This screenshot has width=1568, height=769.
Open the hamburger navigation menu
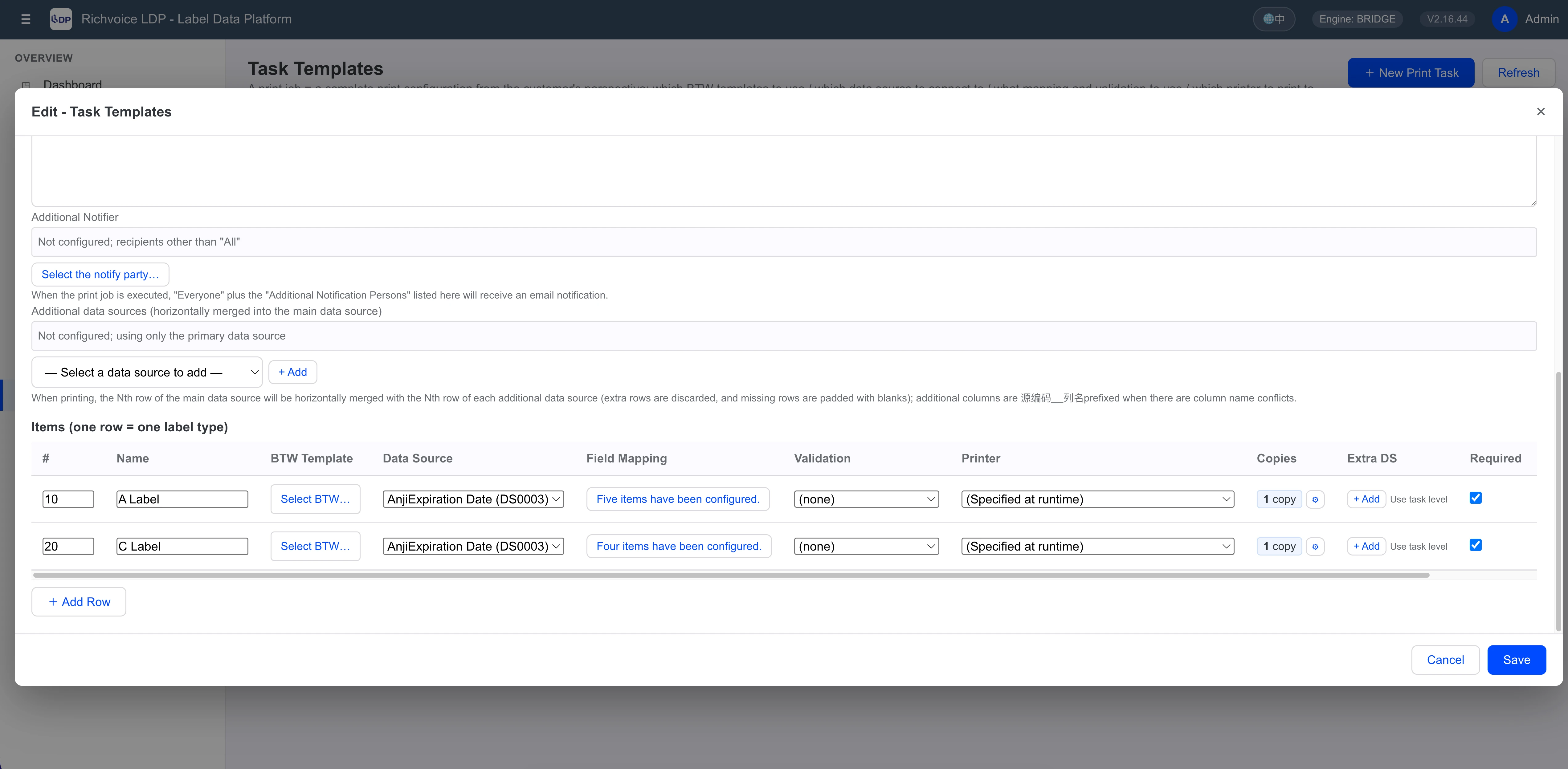pos(26,19)
